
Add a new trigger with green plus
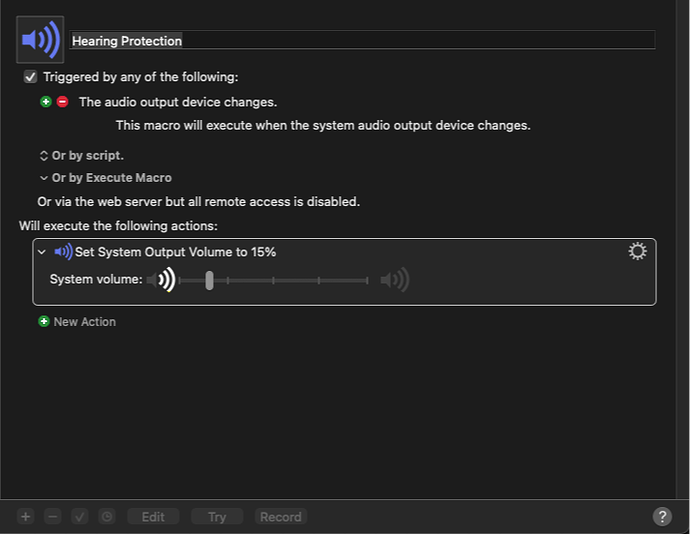point(45,102)
